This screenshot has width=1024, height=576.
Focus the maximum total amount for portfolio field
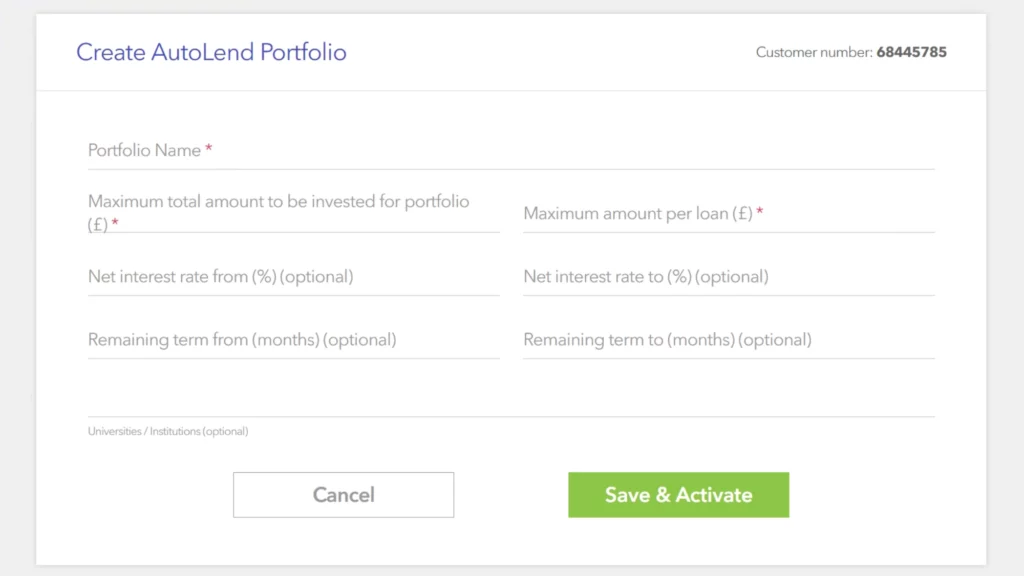(x=294, y=213)
